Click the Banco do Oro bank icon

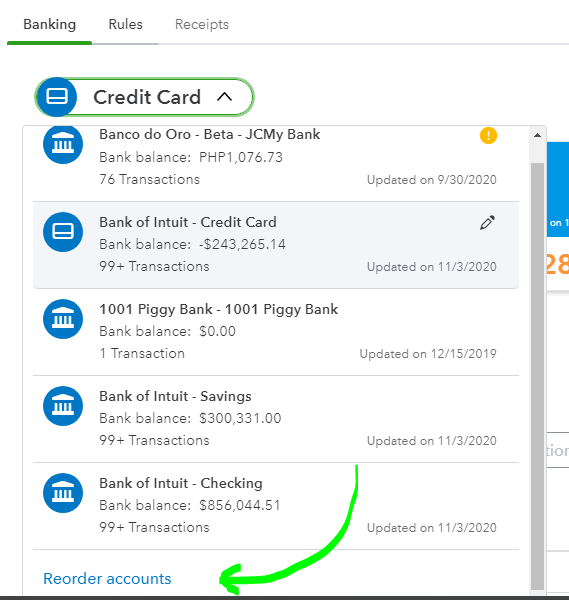pyautogui.click(x=63, y=145)
